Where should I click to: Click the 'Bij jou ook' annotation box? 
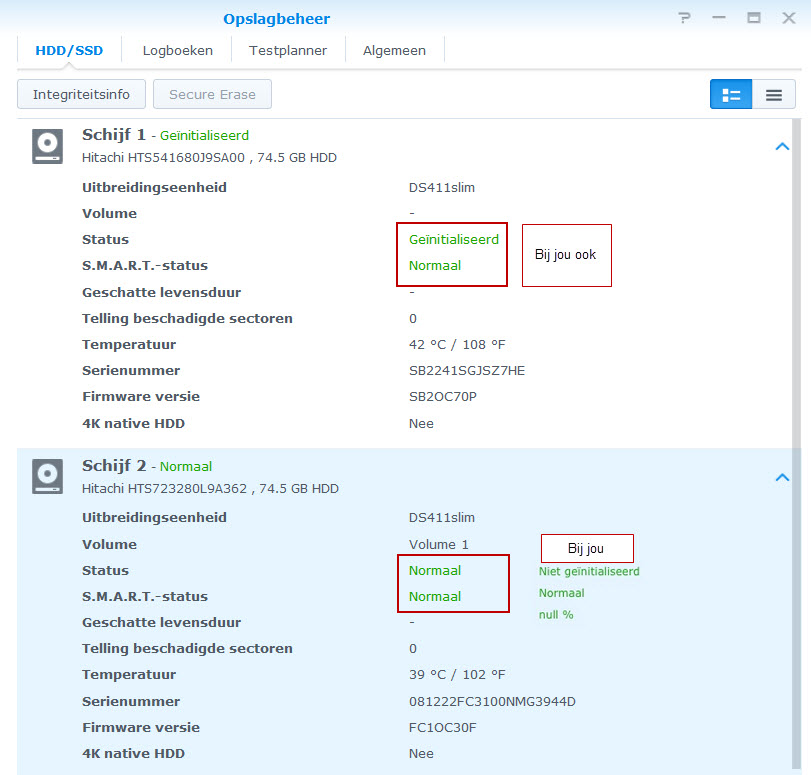pyautogui.click(x=566, y=255)
